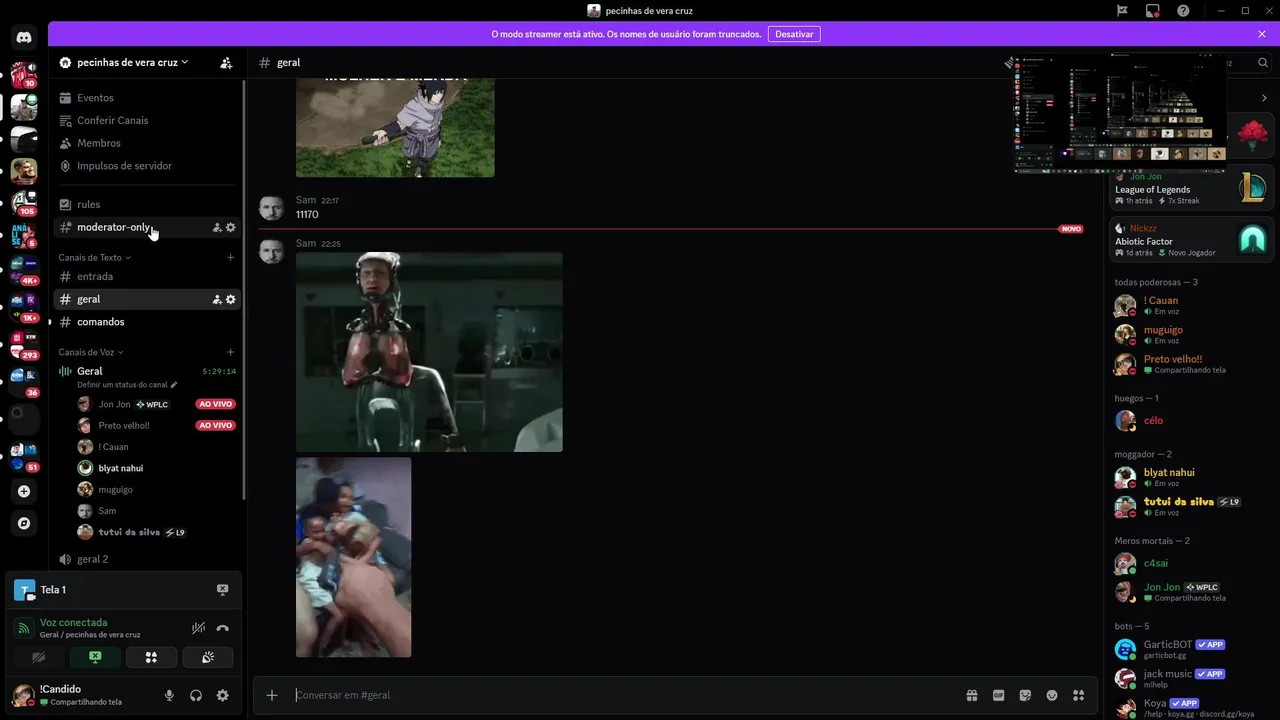Open the sticker picker
Screen dimensions: 1280x720
coord(1025,695)
